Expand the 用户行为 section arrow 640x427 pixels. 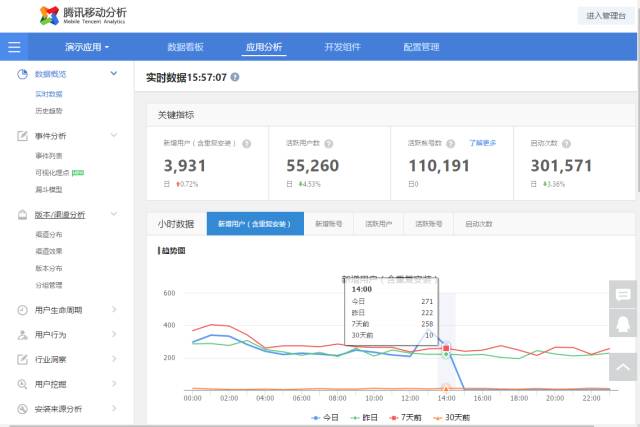[114, 334]
